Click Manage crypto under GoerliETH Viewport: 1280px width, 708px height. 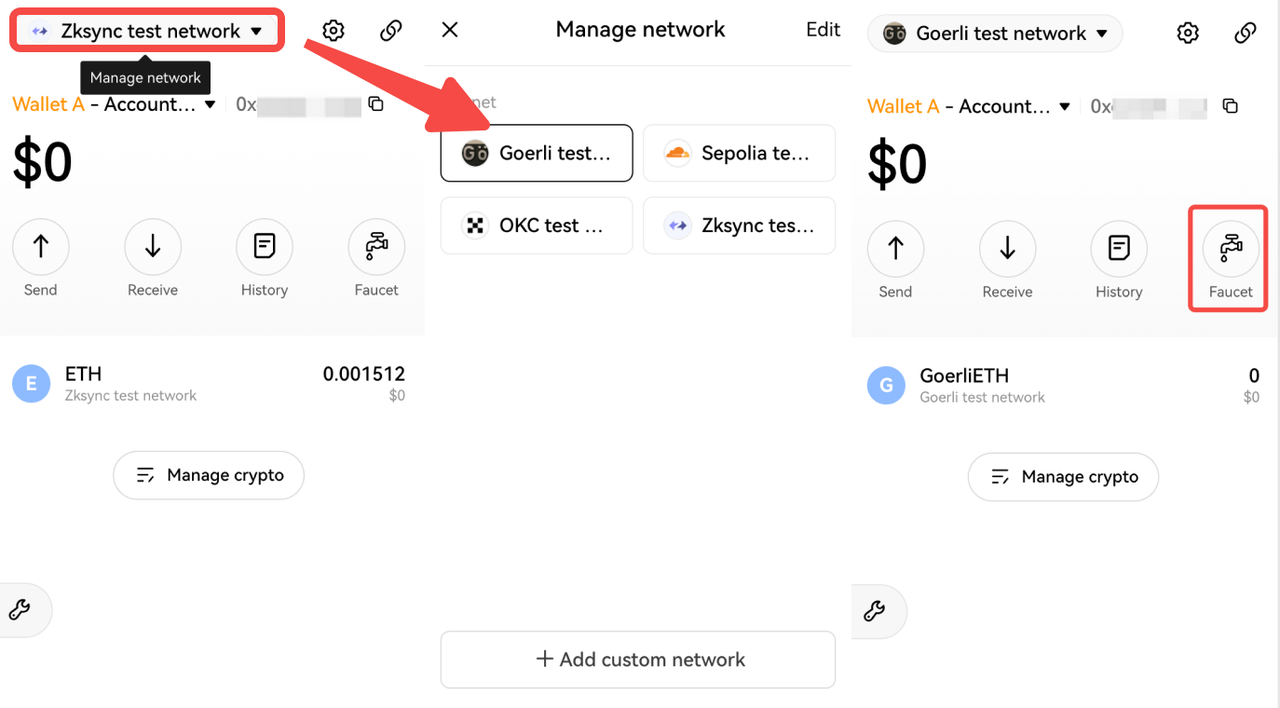pos(1063,477)
